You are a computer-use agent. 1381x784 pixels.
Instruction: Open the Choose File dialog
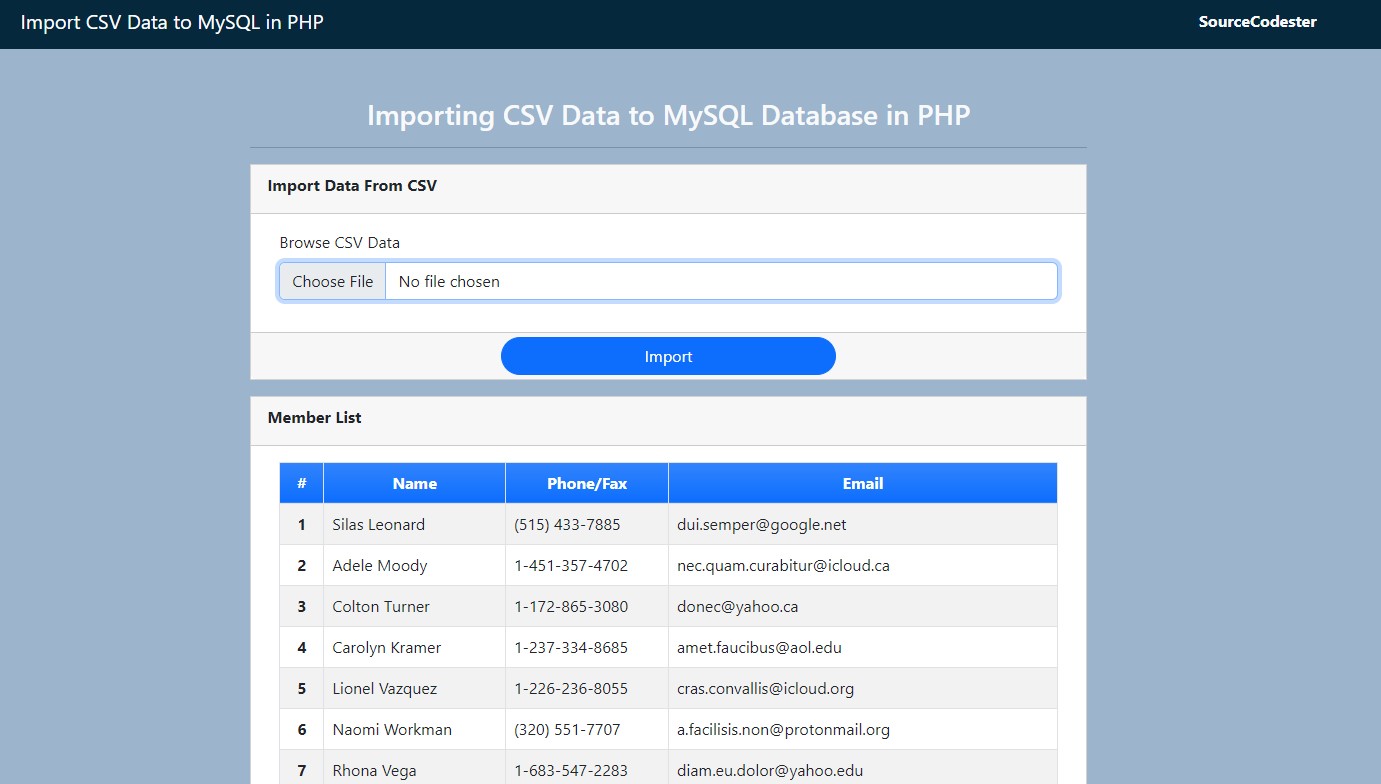(x=332, y=281)
